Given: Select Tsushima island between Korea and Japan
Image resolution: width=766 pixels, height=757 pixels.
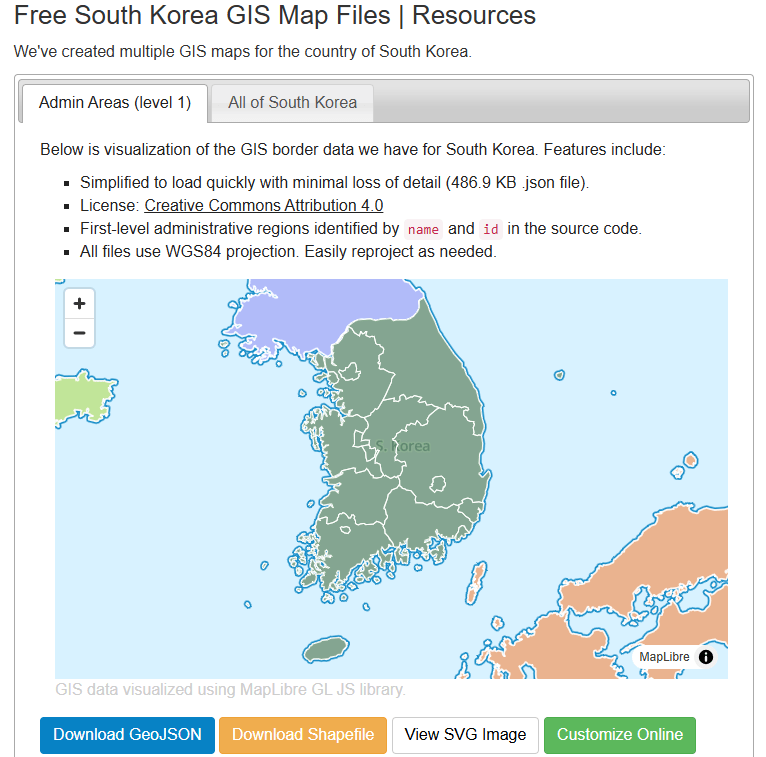Looking at the screenshot, I should tap(478, 582).
